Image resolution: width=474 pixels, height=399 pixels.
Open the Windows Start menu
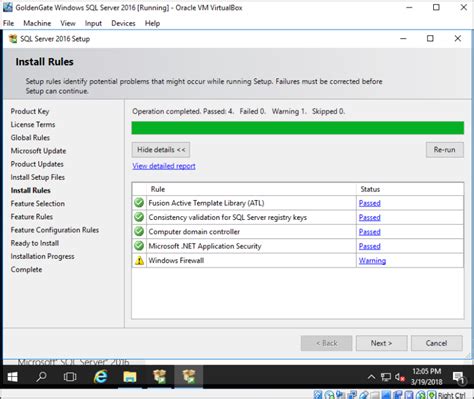coord(13,377)
